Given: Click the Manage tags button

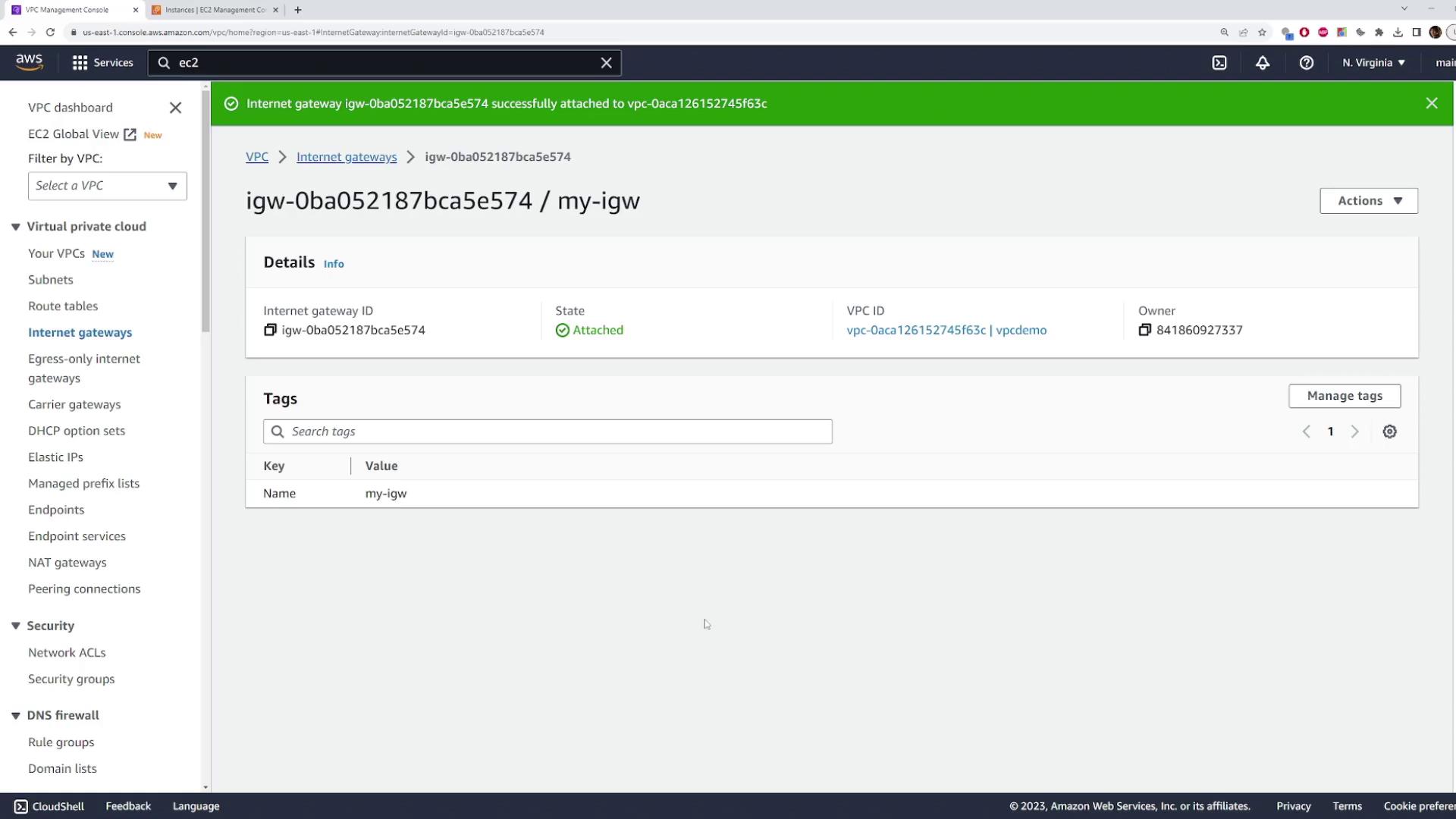Looking at the screenshot, I should point(1344,396).
